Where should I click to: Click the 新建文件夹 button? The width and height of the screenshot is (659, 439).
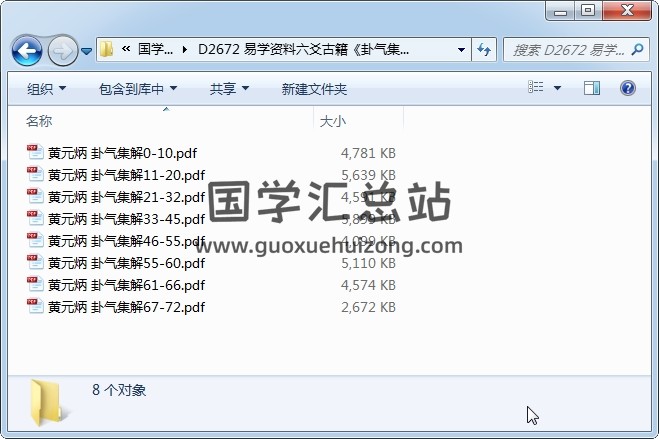click(x=314, y=89)
